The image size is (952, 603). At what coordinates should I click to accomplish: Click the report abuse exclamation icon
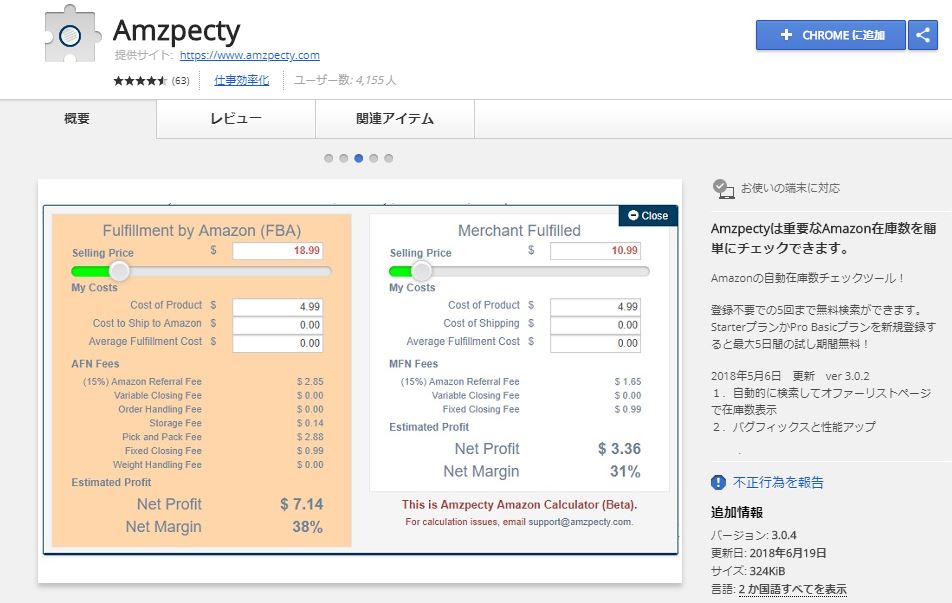719,482
